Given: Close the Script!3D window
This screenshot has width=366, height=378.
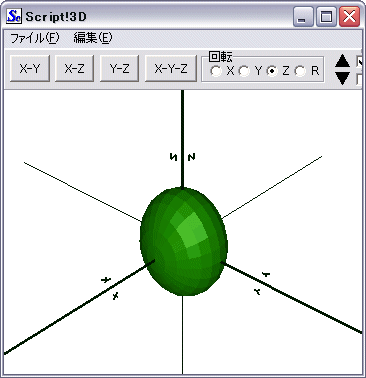Looking at the screenshot, I should pos(349,17).
